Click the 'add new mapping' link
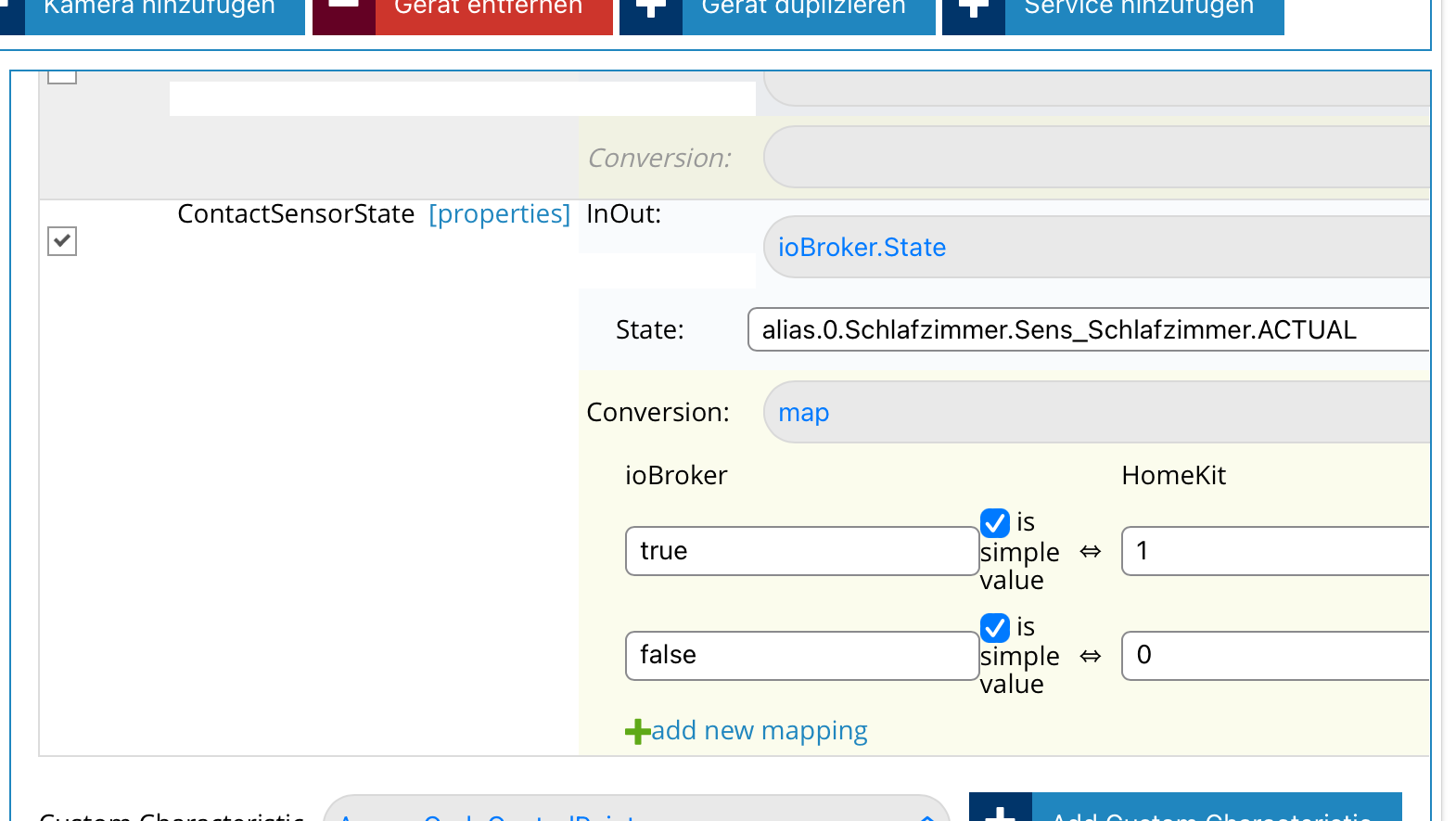This screenshot has width=1456, height=821. pos(760,731)
